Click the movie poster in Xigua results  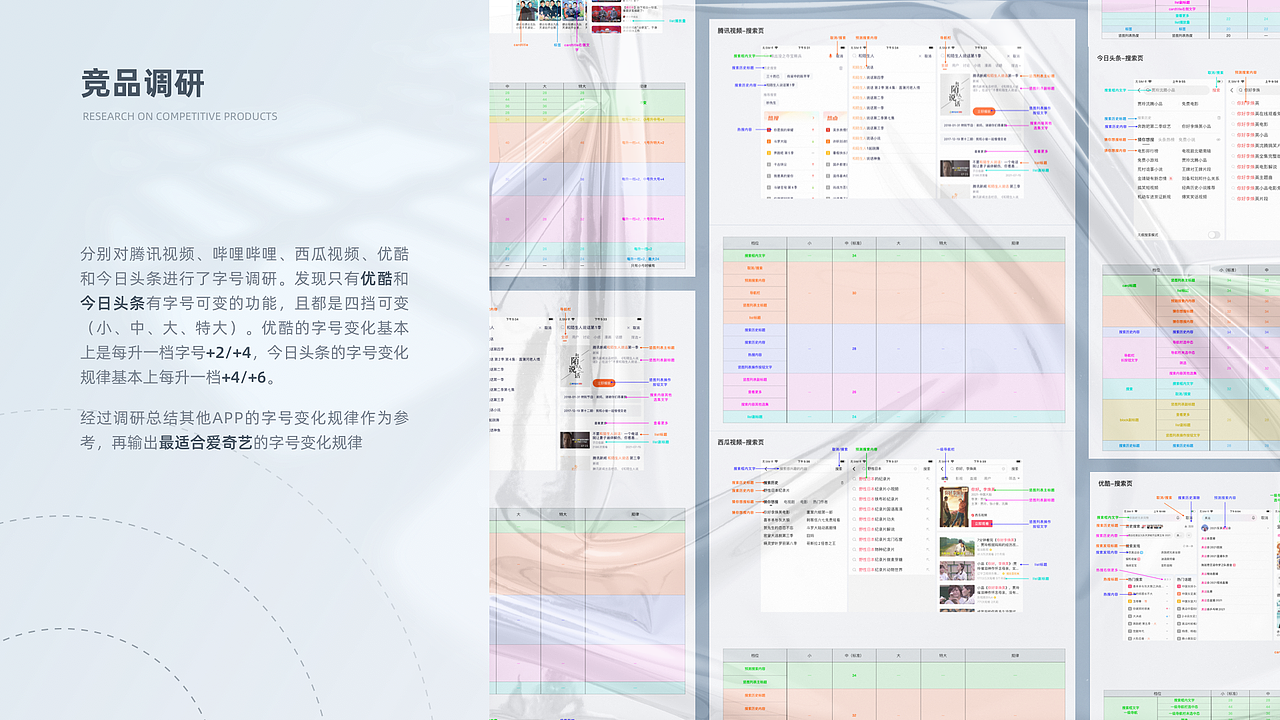(x=954, y=507)
